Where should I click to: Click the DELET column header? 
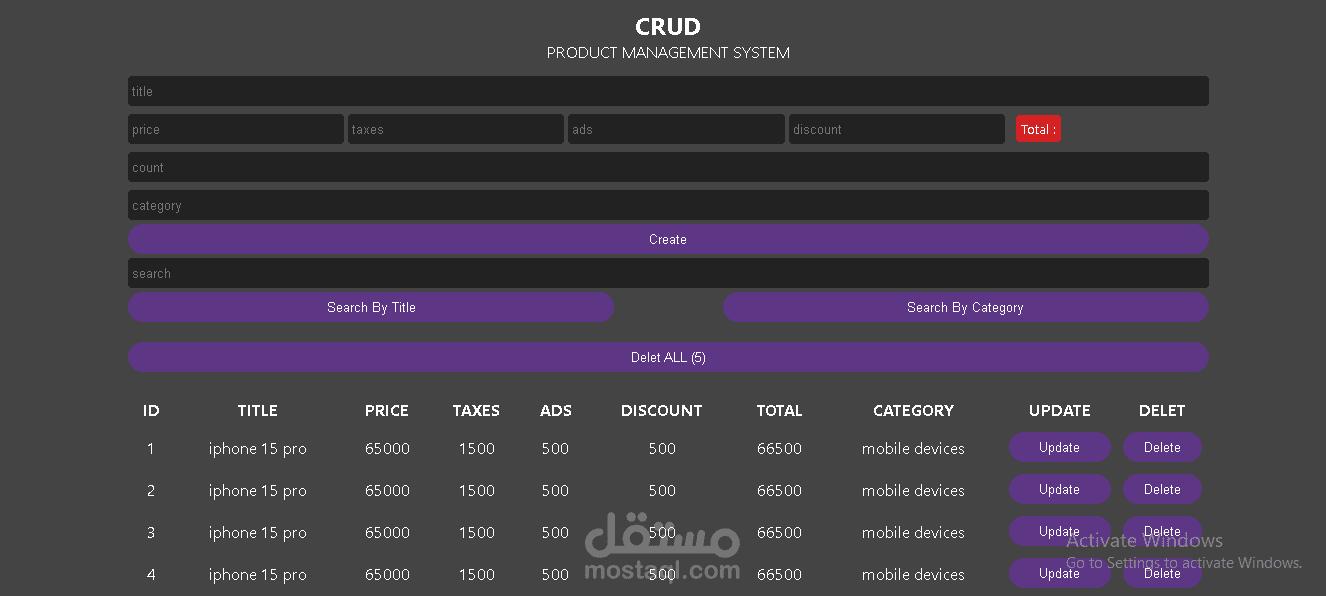(1162, 410)
